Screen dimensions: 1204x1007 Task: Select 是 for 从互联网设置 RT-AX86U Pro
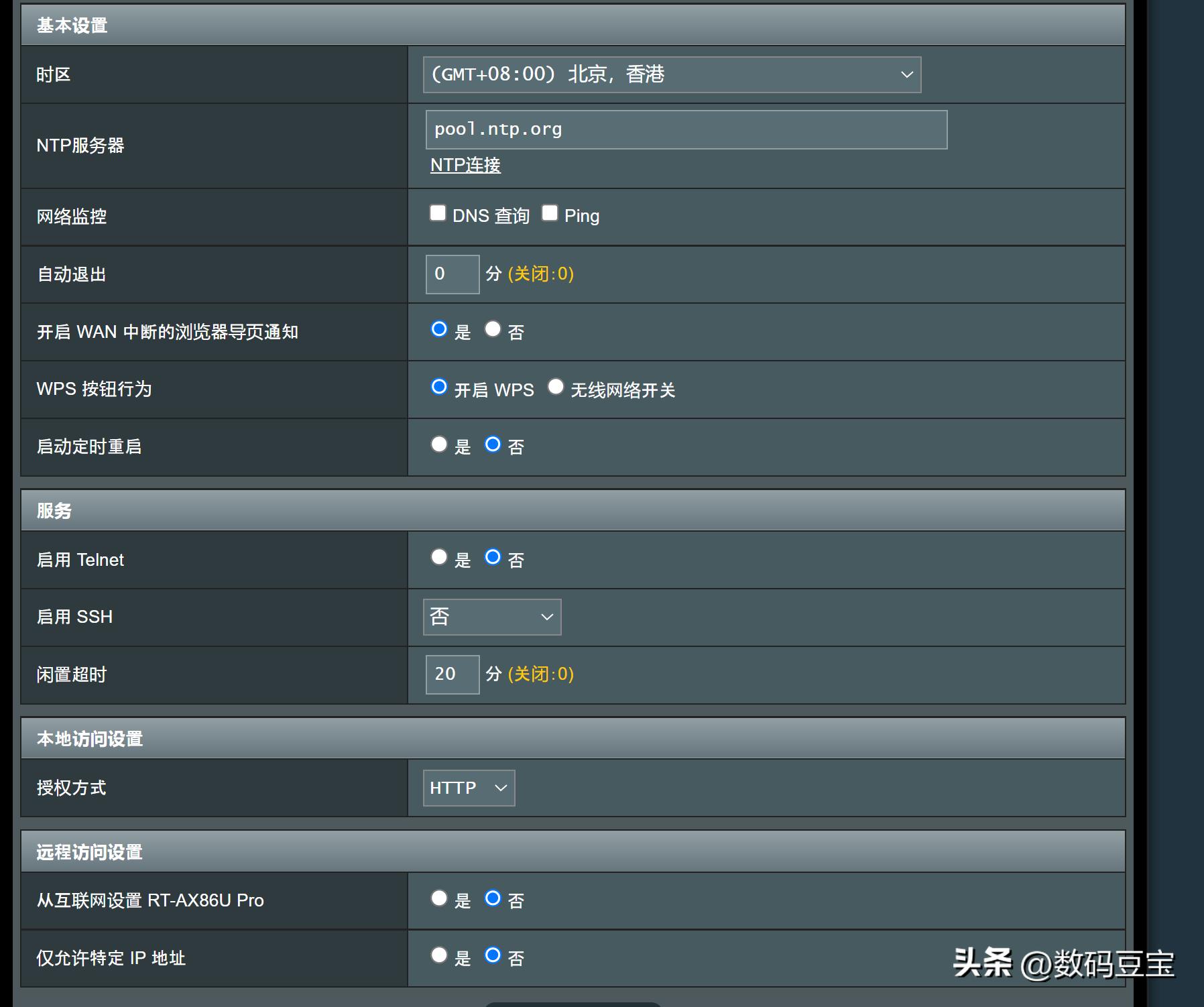click(439, 898)
